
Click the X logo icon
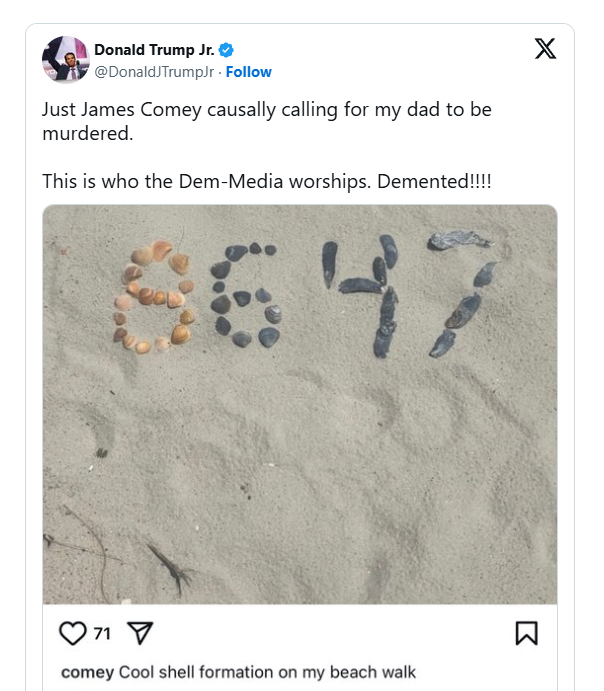coord(545,49)
